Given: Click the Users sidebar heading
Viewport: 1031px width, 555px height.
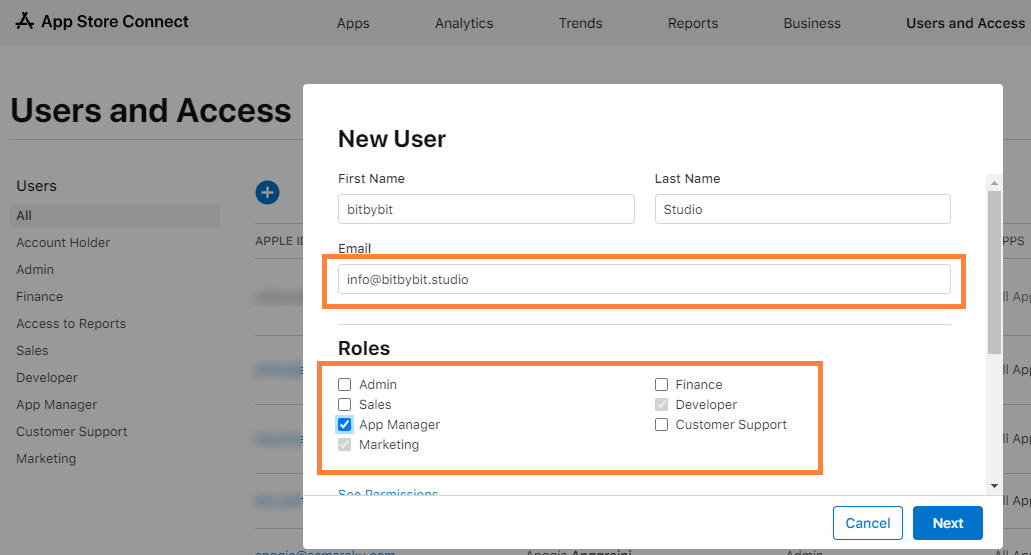Looking at the screenshot, I should [x=36, y=186].
